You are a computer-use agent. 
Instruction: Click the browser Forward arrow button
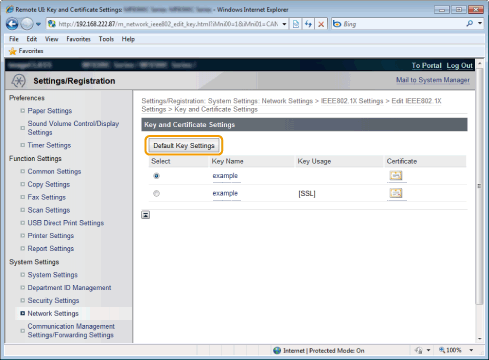27,24
